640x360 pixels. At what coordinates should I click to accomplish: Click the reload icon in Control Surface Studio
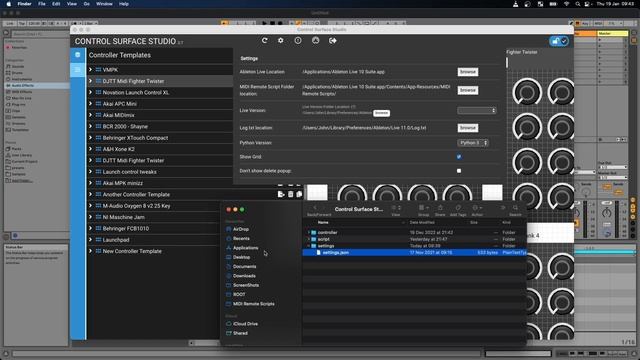(x=264, y=40)
